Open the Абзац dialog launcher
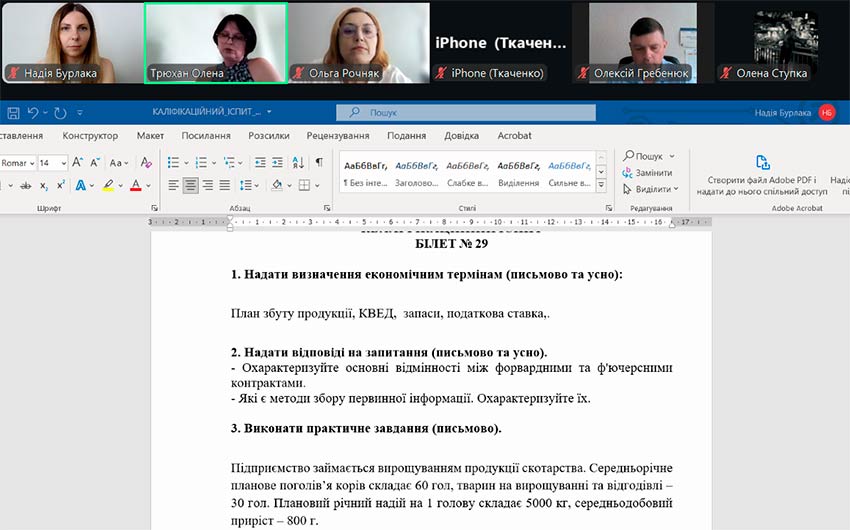 click(327, 208)
